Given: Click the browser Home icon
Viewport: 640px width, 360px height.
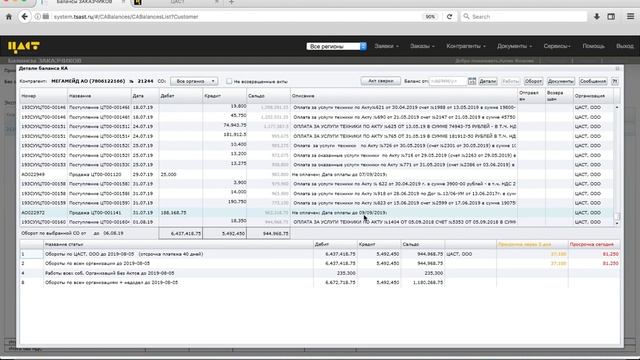Looking at the screenshot, I should pos(9,17).
